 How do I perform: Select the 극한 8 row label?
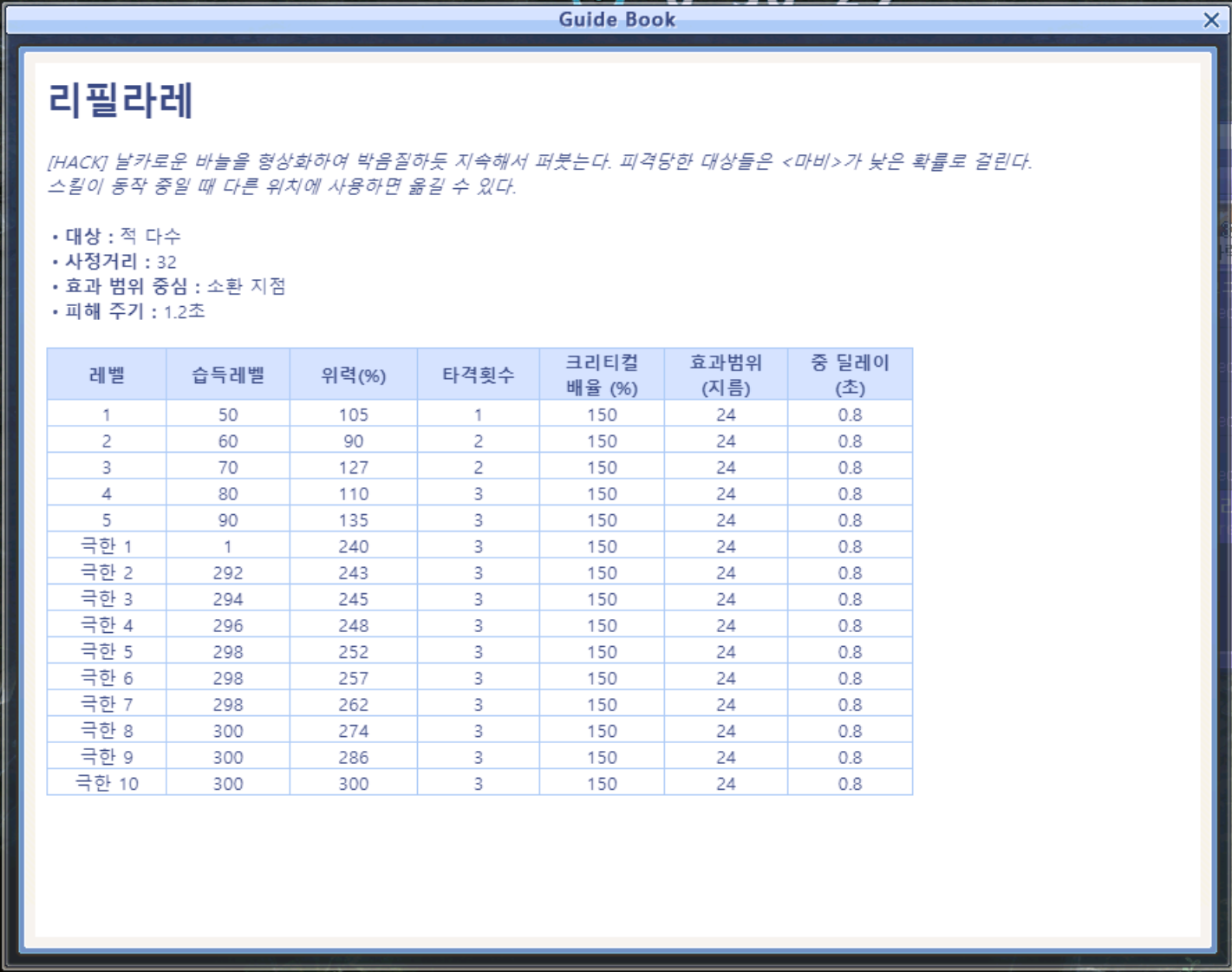107,731
